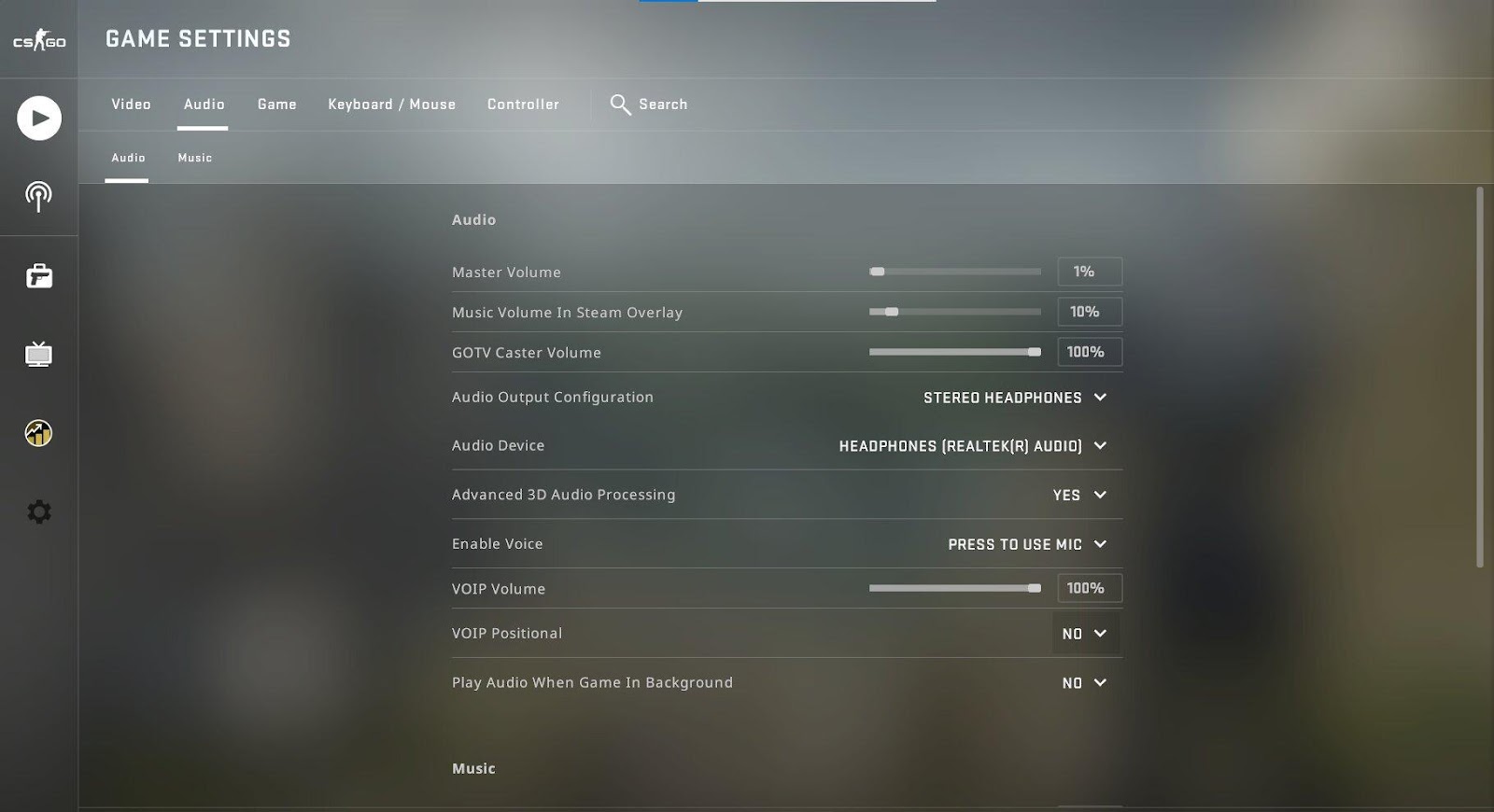Click the Advanced 3D Audio Processing label
This screenshot has height=812, width=1494.
tap(563, 496)
